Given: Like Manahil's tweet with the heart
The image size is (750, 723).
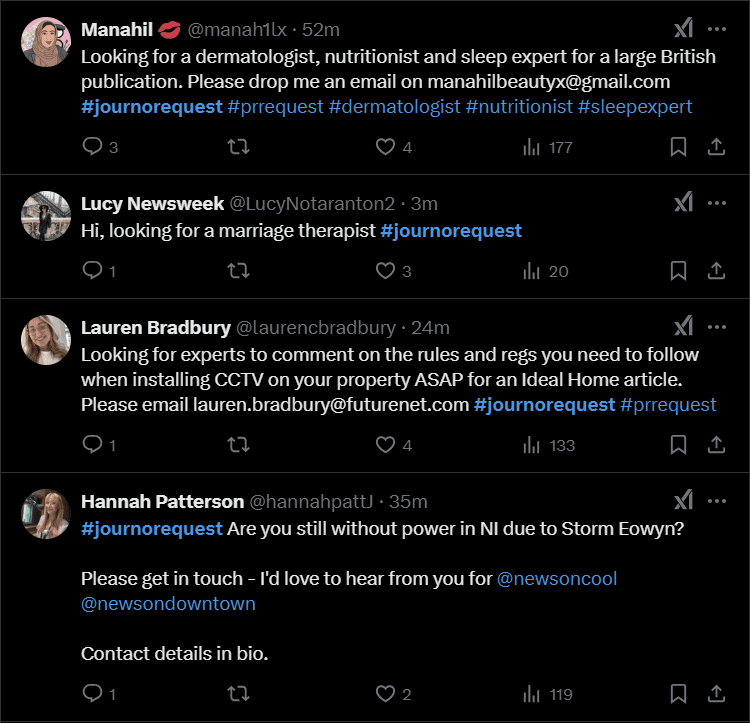Looking at the screenshot, I should coord(386,147).
